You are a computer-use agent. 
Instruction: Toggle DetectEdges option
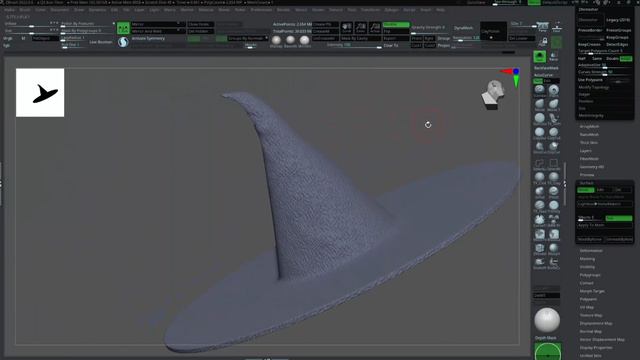point(618,44)
